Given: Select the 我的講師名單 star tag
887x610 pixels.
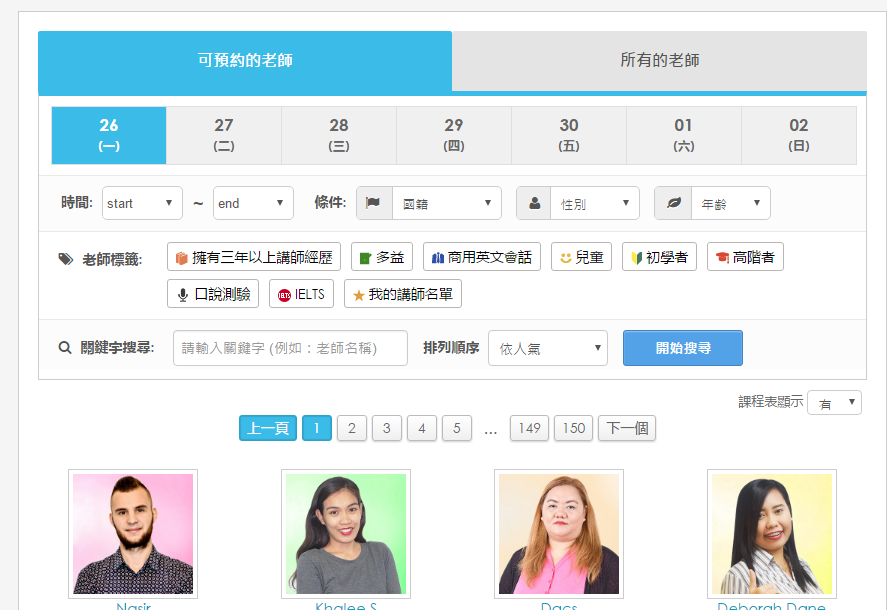Looking at the screenshot, I should pos(402,294).
